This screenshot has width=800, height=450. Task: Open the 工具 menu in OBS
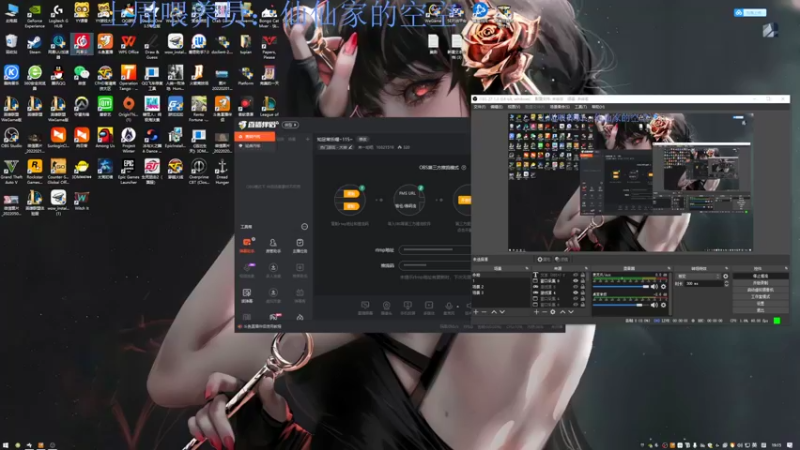click(x=581, y=107)
